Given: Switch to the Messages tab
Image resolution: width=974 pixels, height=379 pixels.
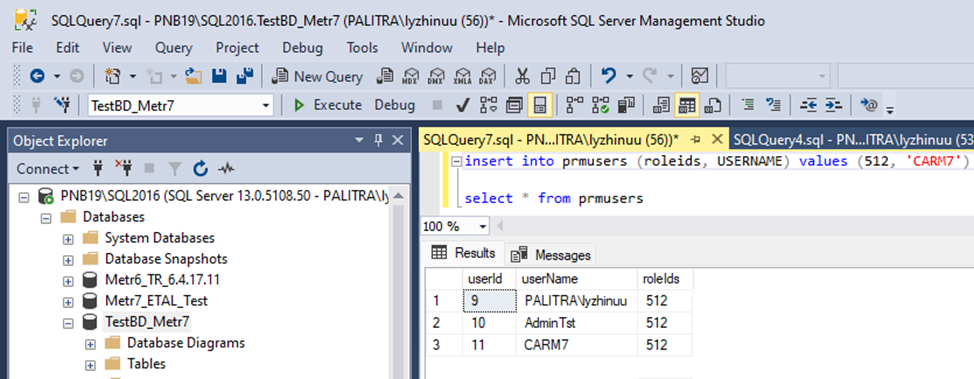Looking at the screenshot, I should pyautogui.click(x=551, y=255).
